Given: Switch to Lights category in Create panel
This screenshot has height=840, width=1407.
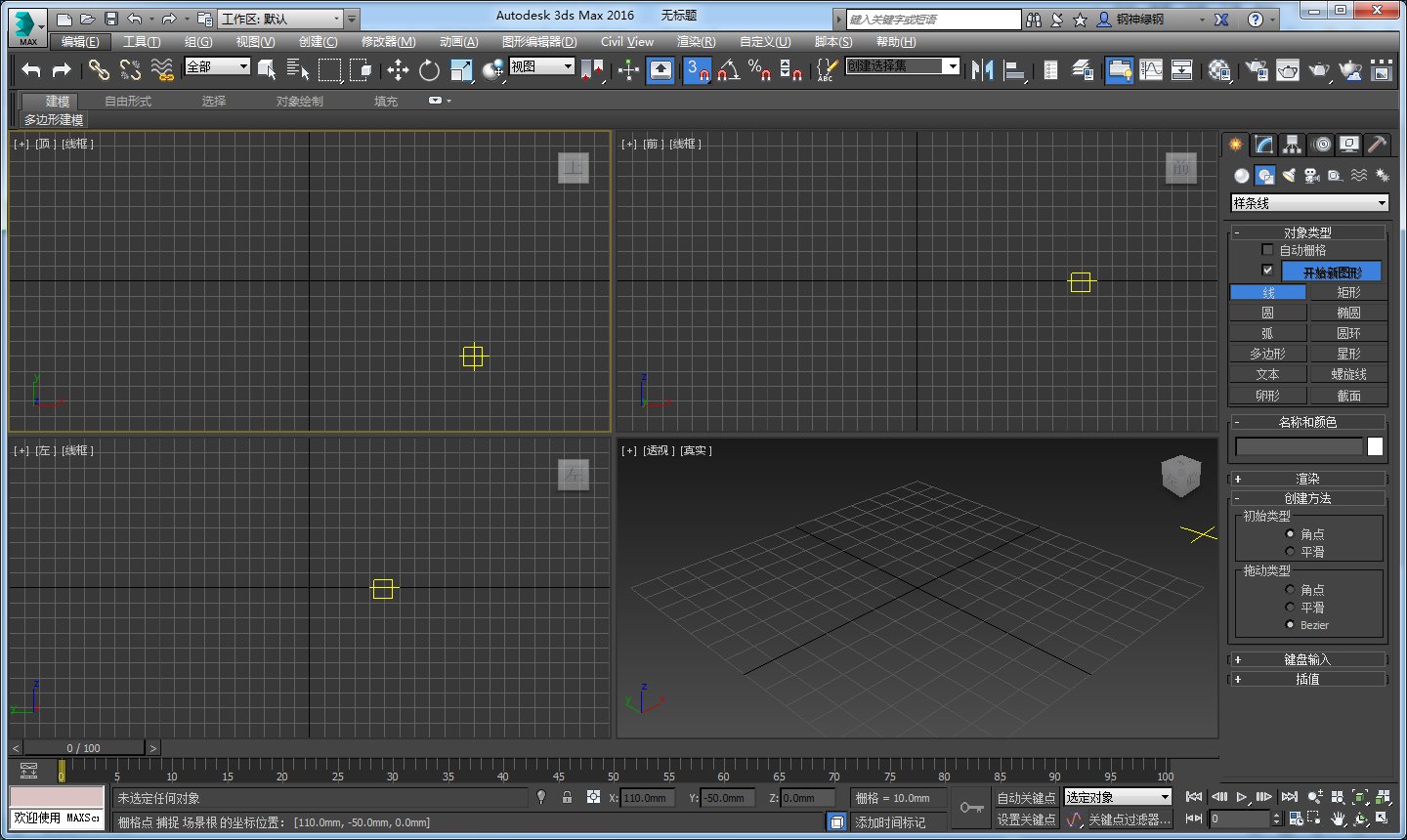Looking at the screenshot, I should point(1289,176).
